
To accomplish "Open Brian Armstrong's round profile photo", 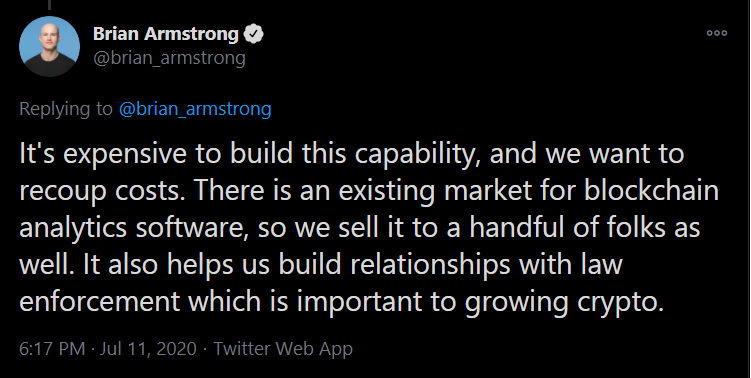I will [49, 46].
